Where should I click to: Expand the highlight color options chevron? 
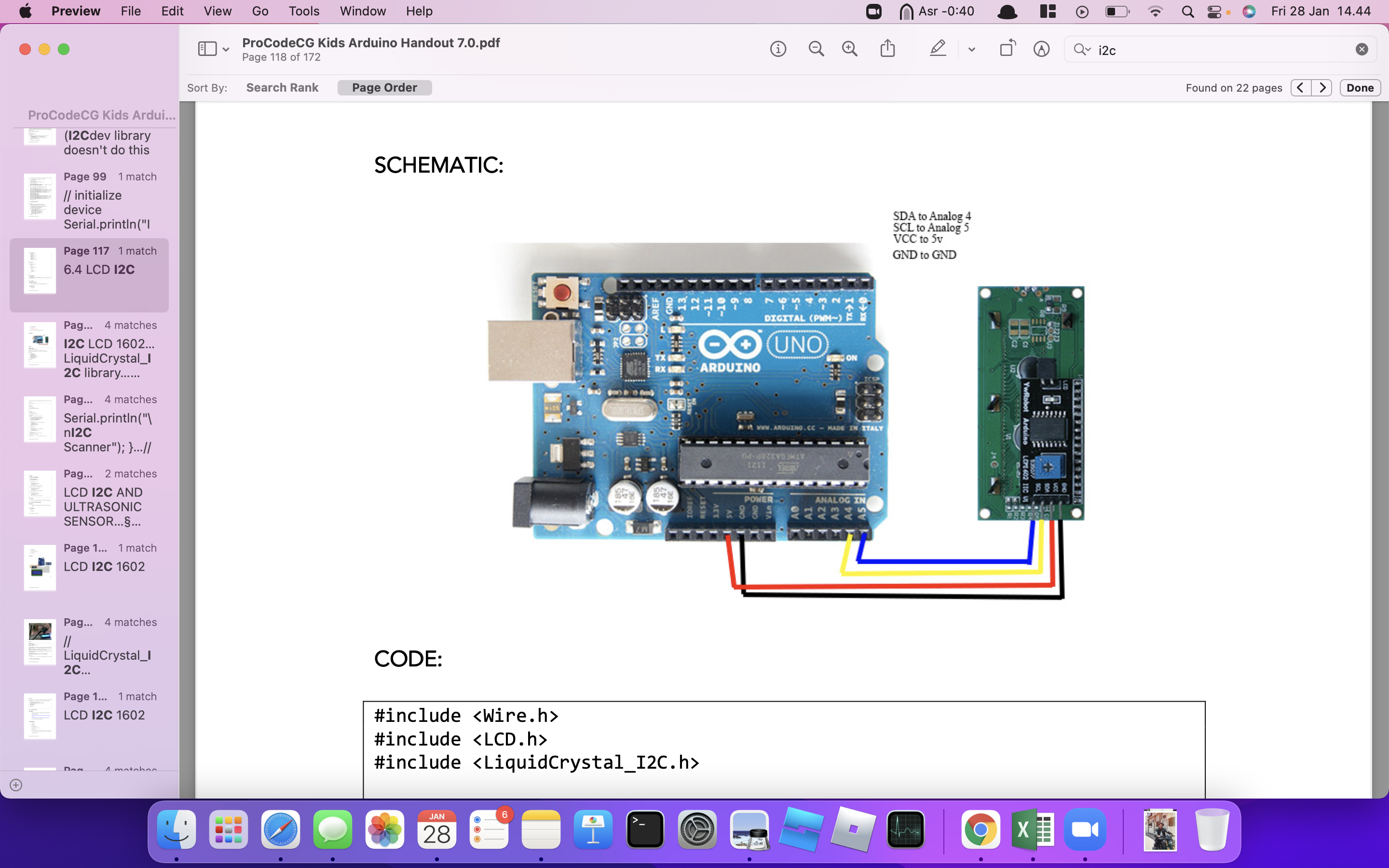coord(971,50)
